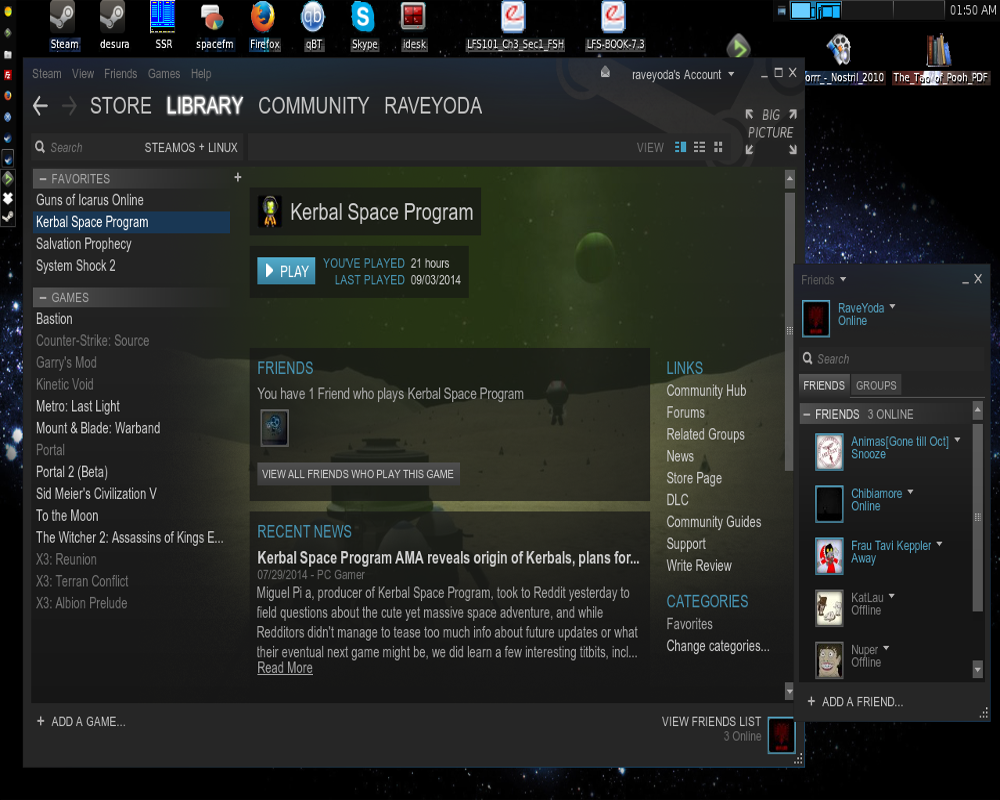The image size is (1000, 800).
Task: Enter Big Picture mode
Action: [x=771, y=131]
